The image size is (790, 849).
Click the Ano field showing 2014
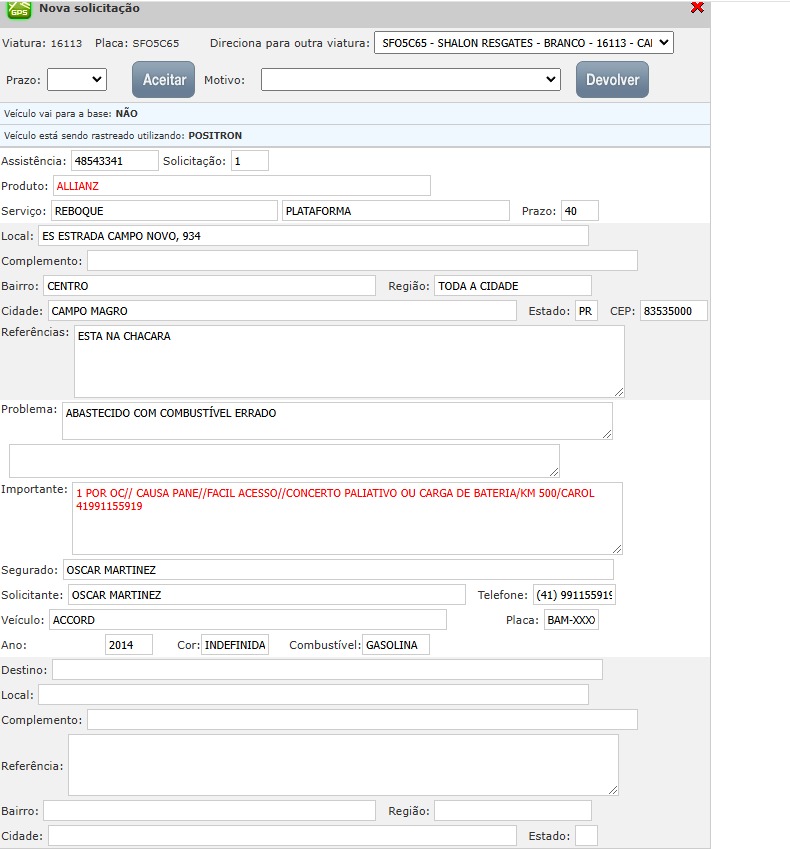[x=129, y=644]
